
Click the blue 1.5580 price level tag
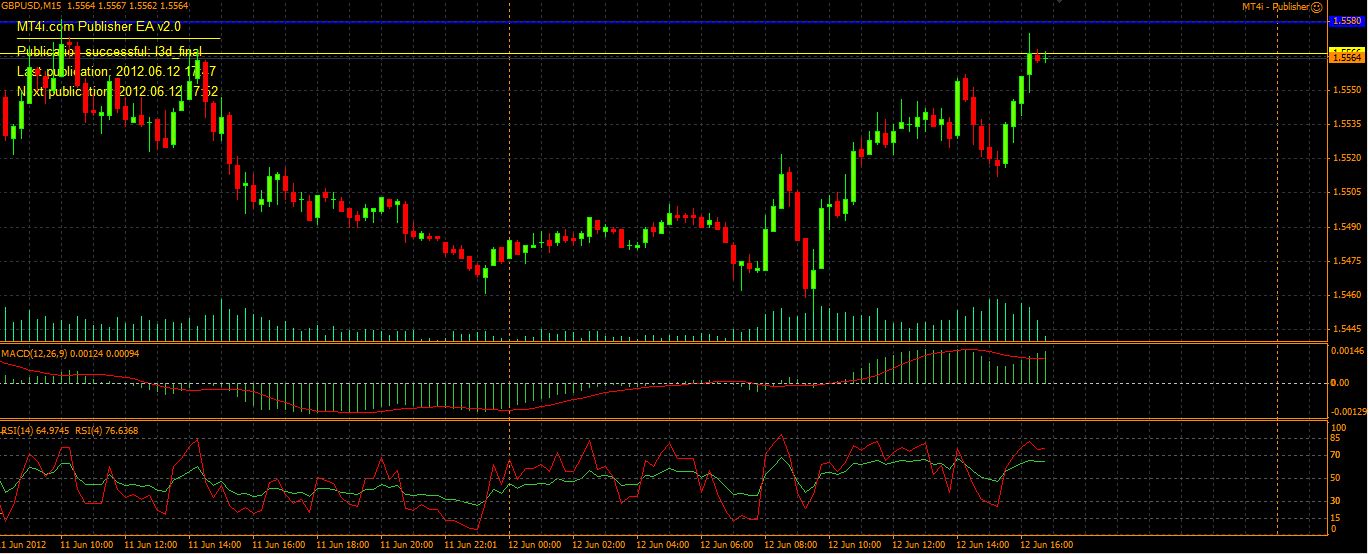1346,21
